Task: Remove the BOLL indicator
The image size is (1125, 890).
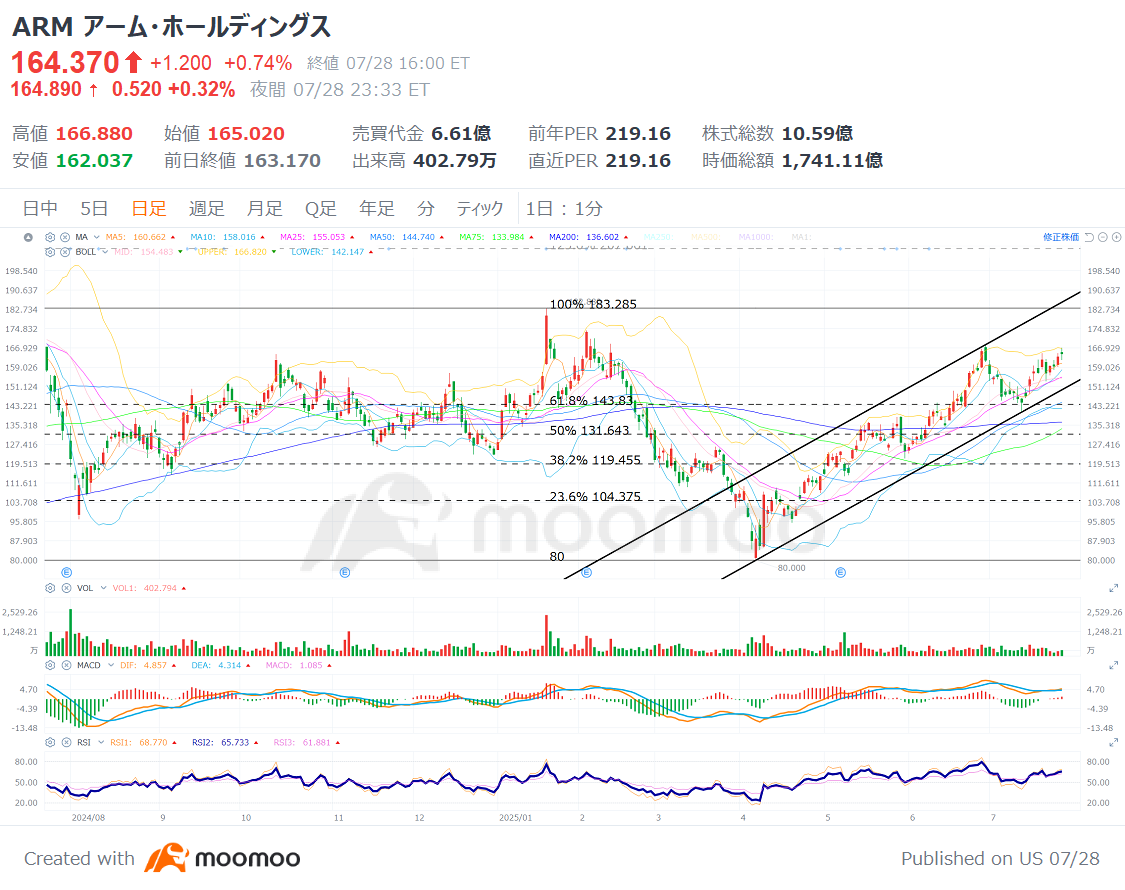Action: coord(65,252)
